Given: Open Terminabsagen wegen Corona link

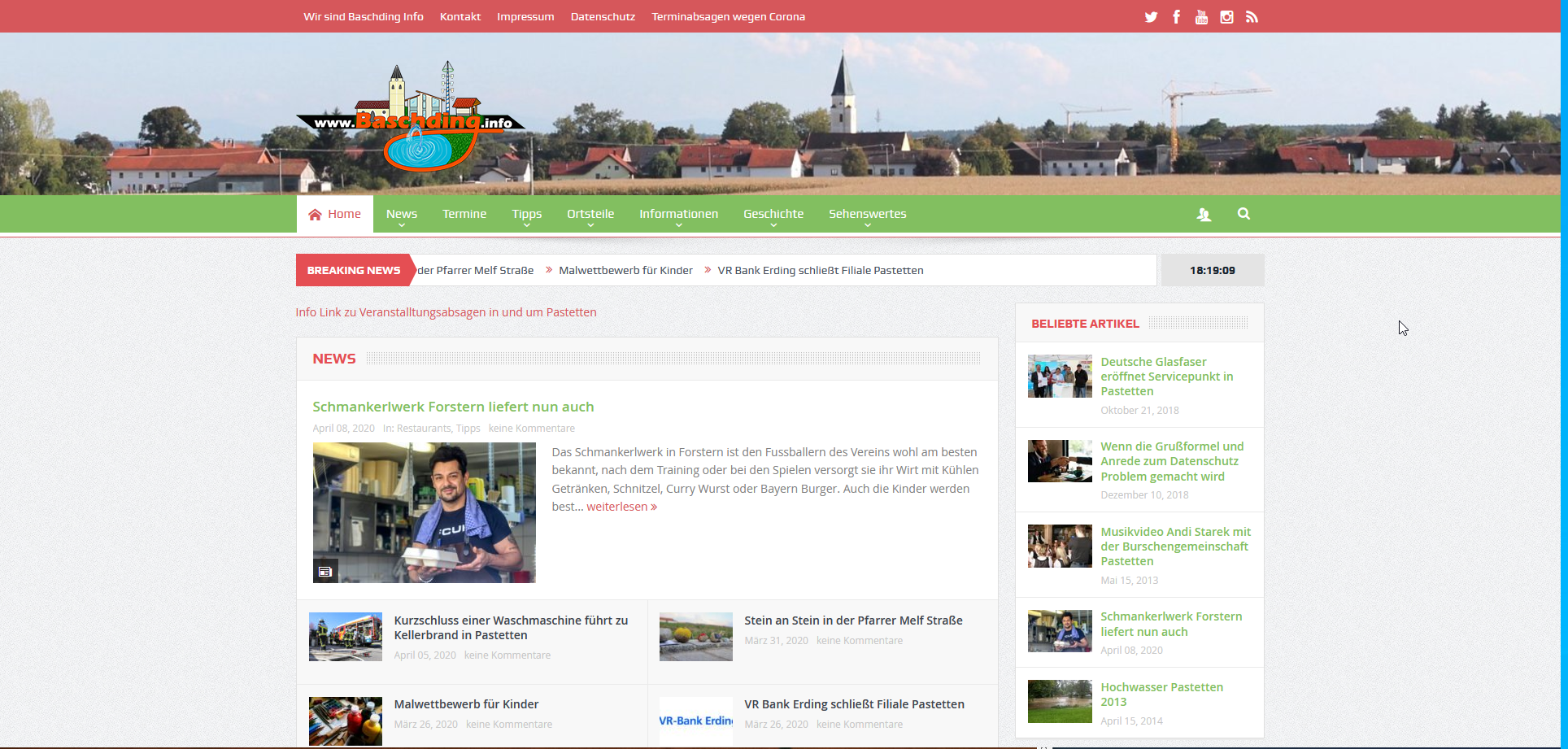Looking at the screenshot, I should point(728,17).
